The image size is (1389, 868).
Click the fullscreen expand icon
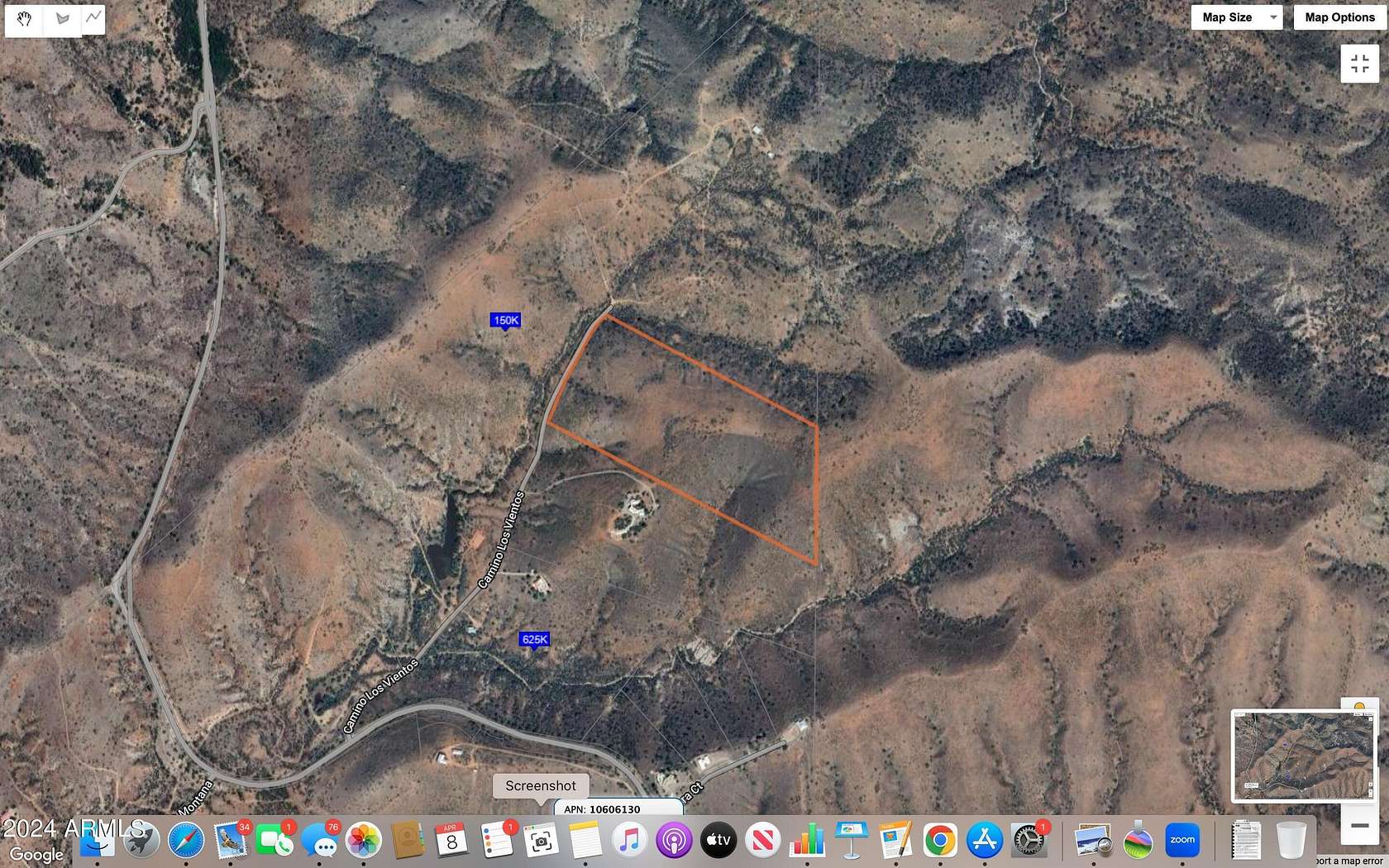tap(1359, 64)
